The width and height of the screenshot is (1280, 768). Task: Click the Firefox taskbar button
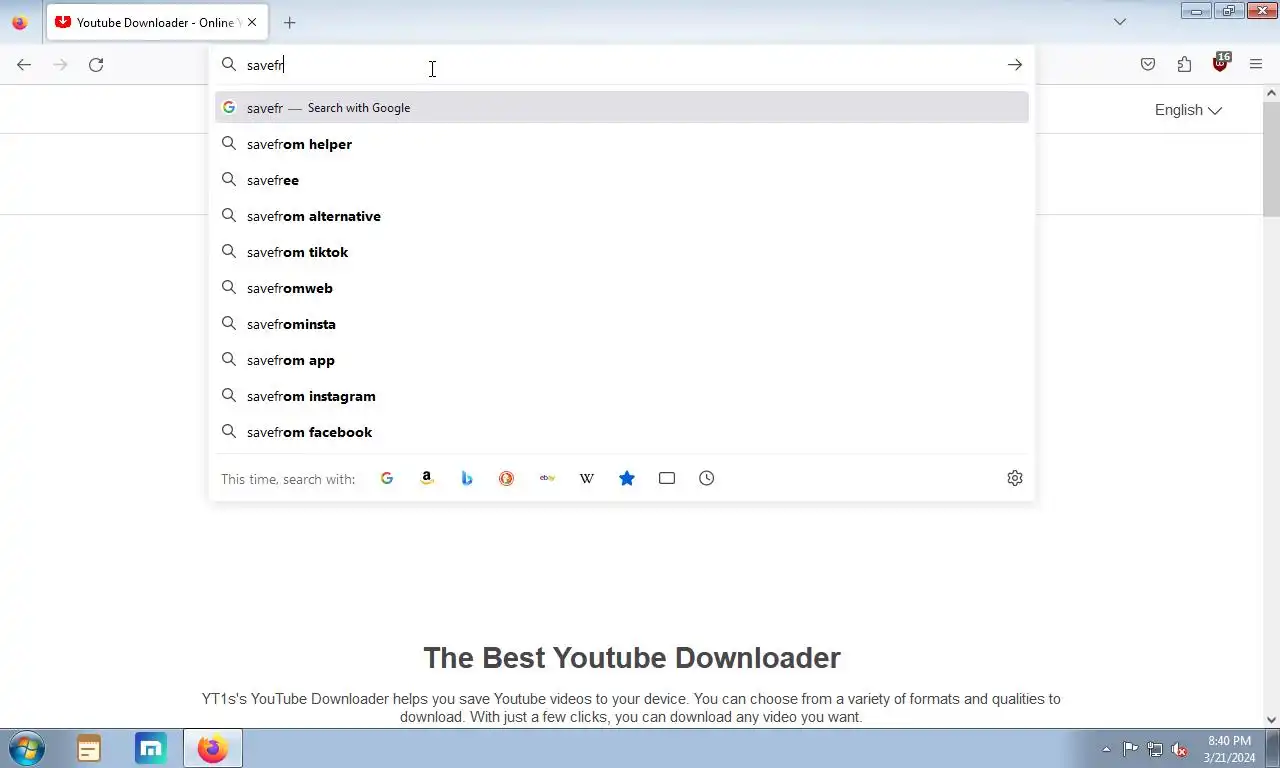coord(213,748)
